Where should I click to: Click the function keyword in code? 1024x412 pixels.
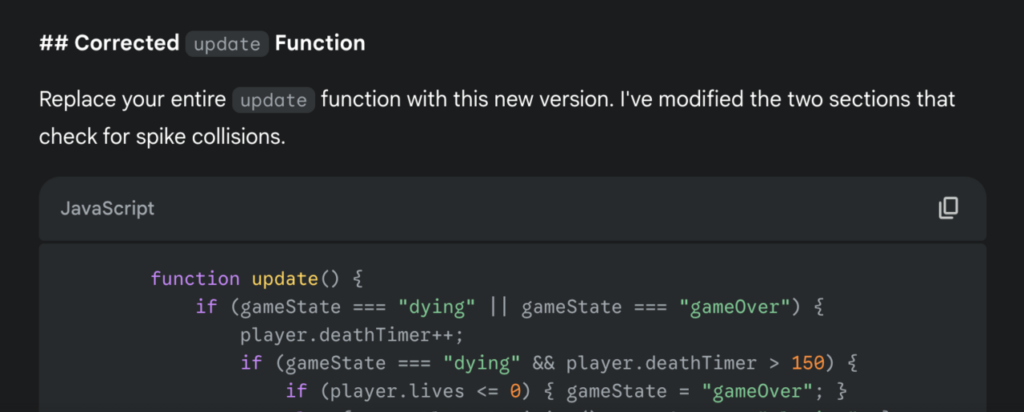pyautogui.click(x=195, y=279)
